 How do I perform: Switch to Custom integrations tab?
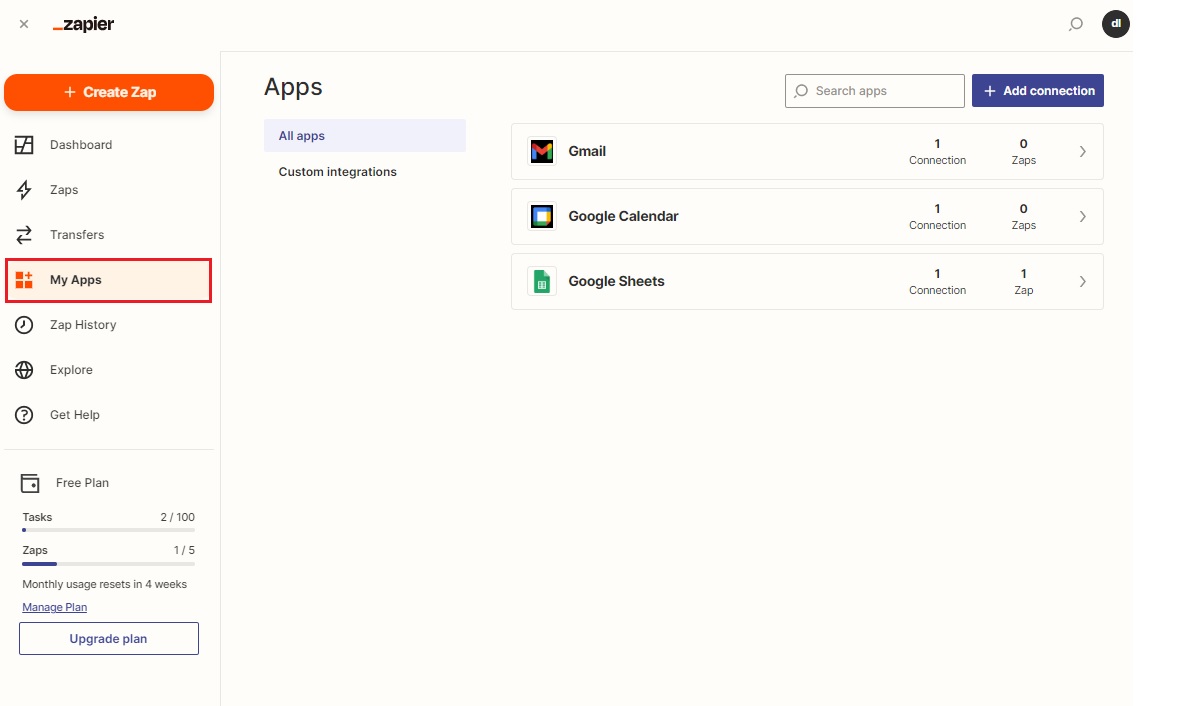[338, 172]
